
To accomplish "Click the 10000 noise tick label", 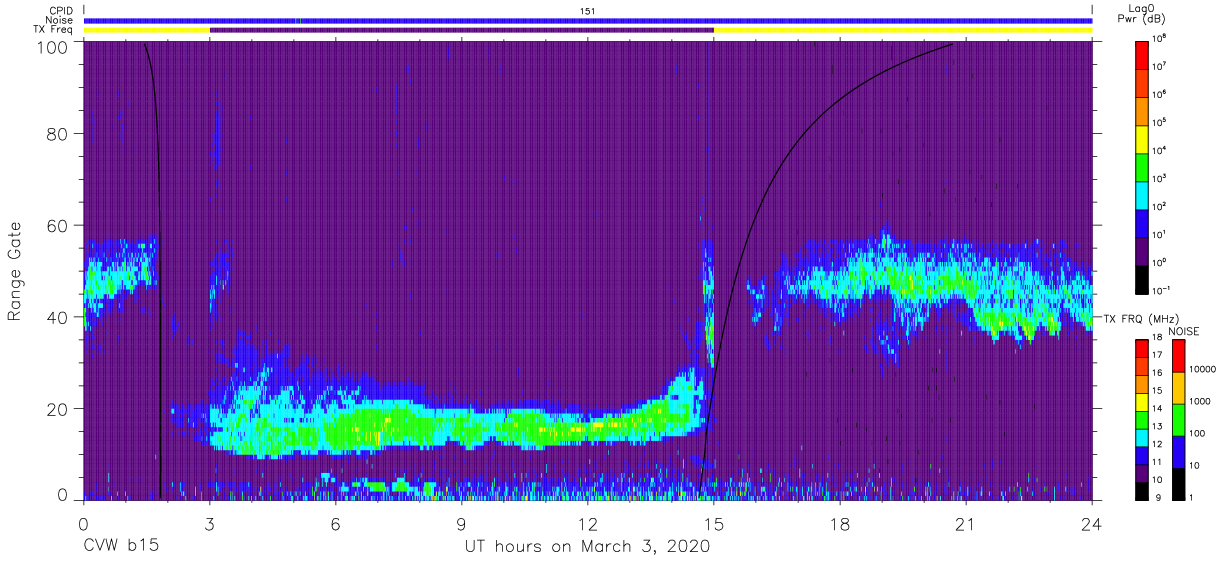I will (1202, 369).
